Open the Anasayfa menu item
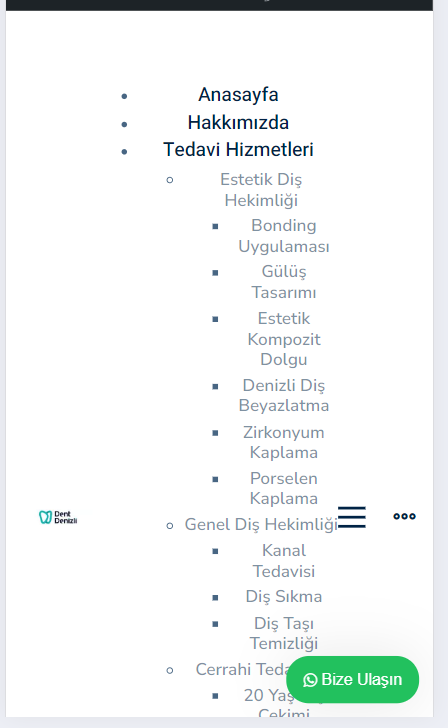Screen dimensions: 448x728 point(238,95)
